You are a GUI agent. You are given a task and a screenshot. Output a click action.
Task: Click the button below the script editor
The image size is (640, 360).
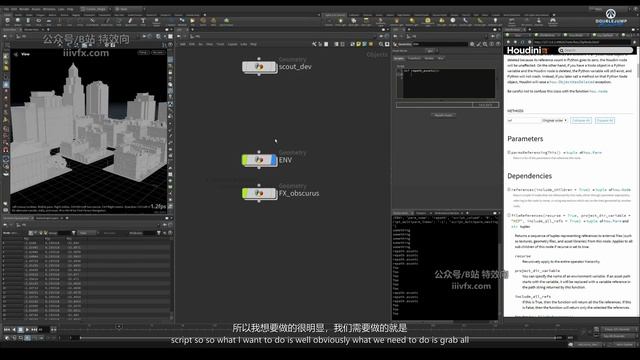tap(443, 115)
